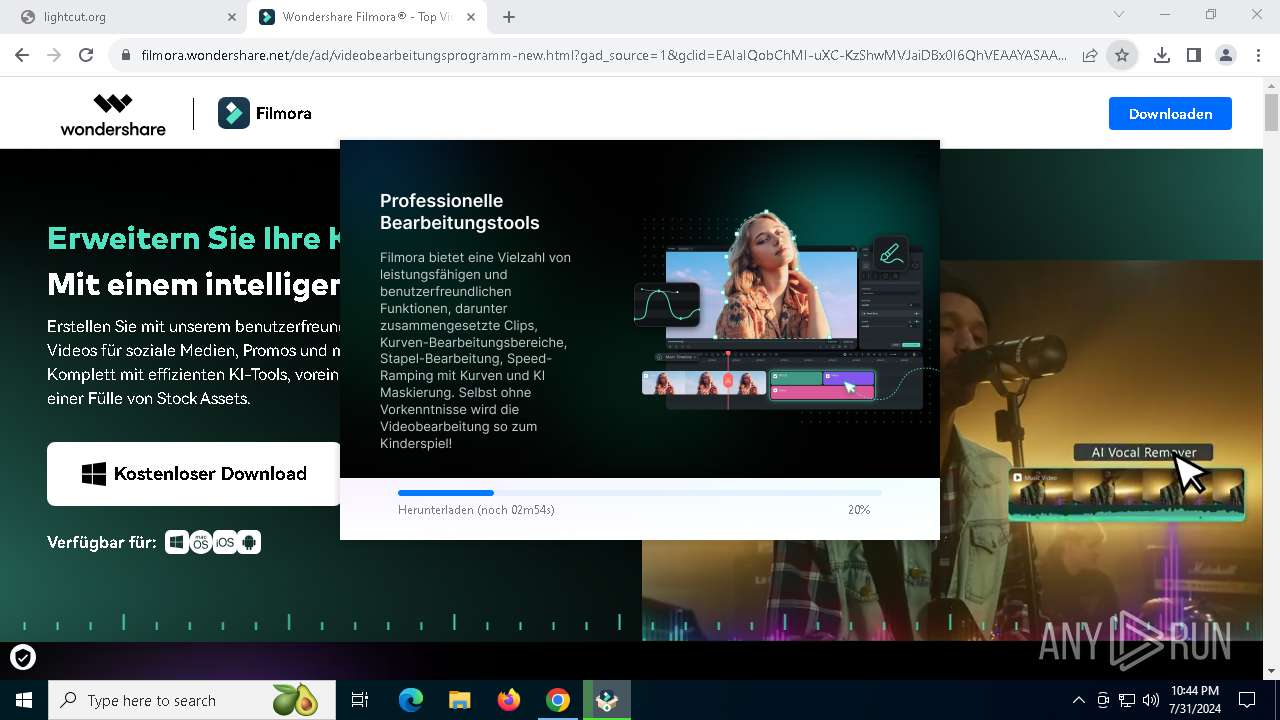Bookmark this page with the star icon
Screen dimensions: 1280x720
pyautogui.click(x=1122, y=56)
